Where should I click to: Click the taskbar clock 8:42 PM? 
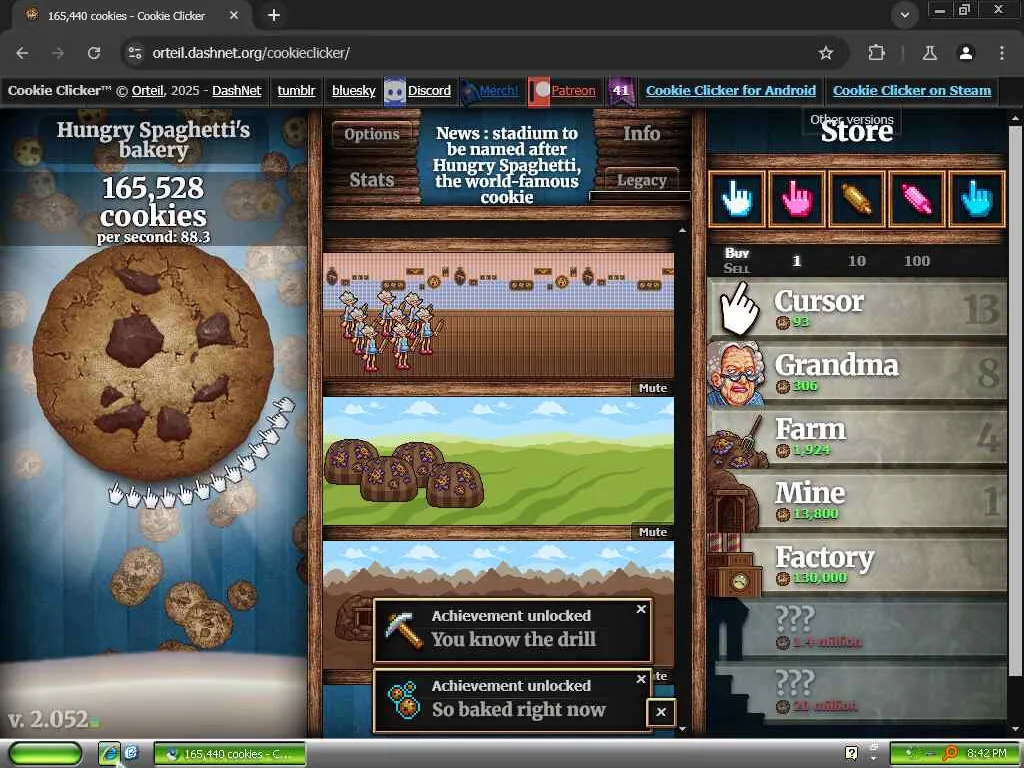pyautogui.click(x=987, y=754)
